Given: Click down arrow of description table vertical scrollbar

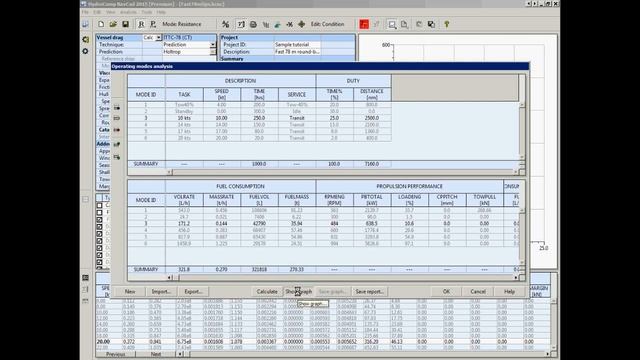Looking at the screenshot, I should click(x=522, y=157).
